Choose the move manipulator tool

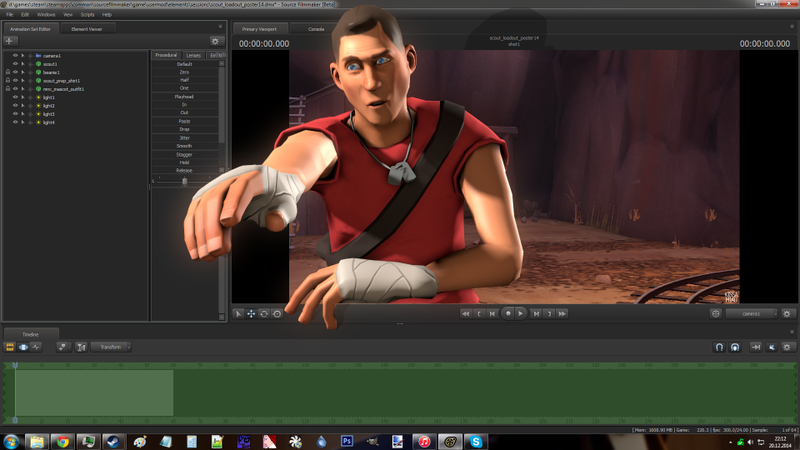(251, 314)
